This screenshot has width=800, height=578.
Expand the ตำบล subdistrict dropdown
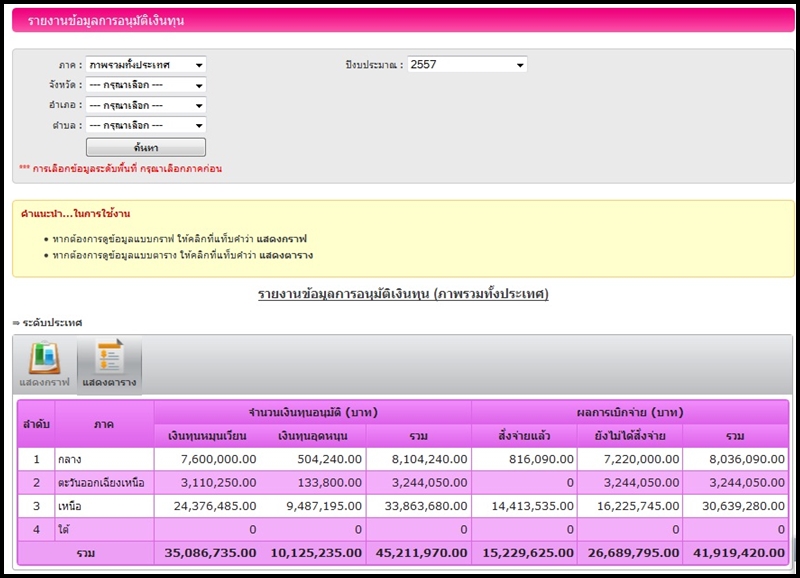tap(145, 125)
